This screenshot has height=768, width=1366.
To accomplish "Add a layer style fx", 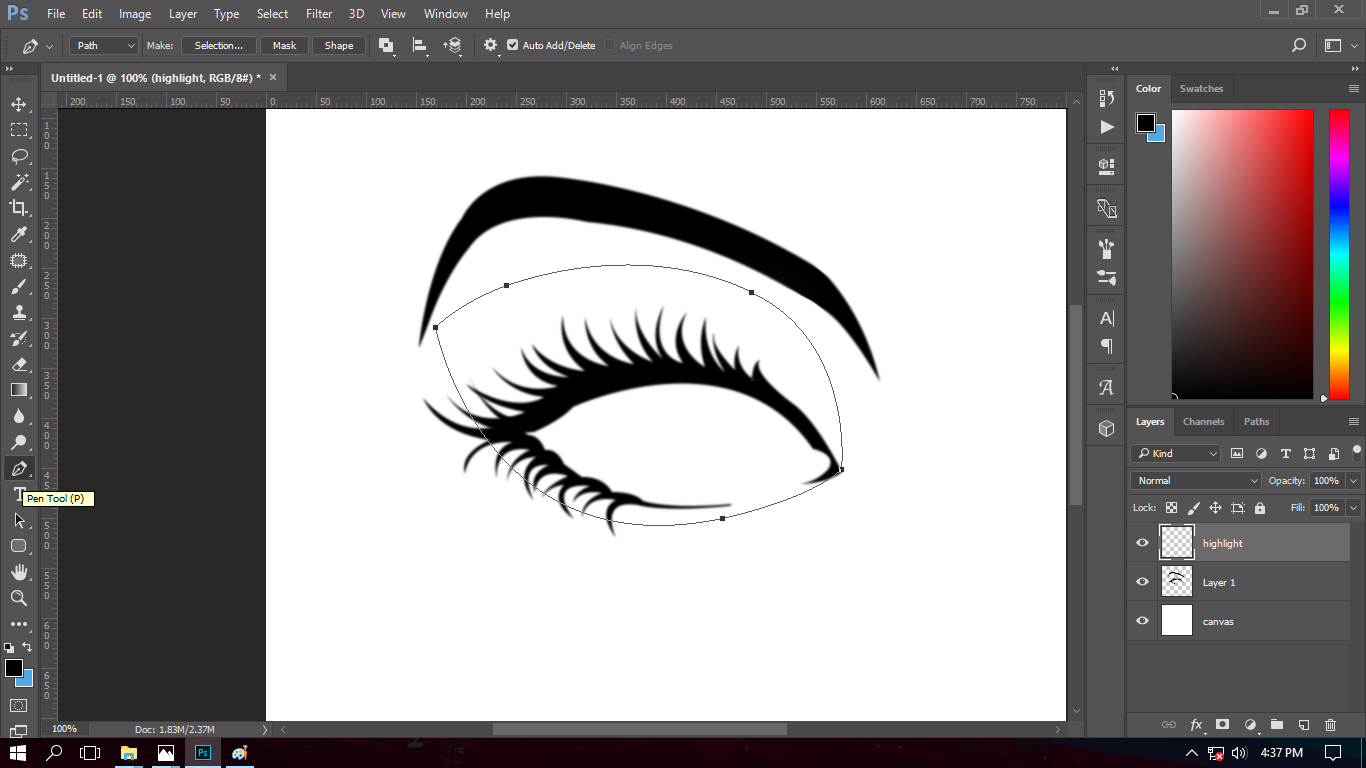I will point(1196,724).
